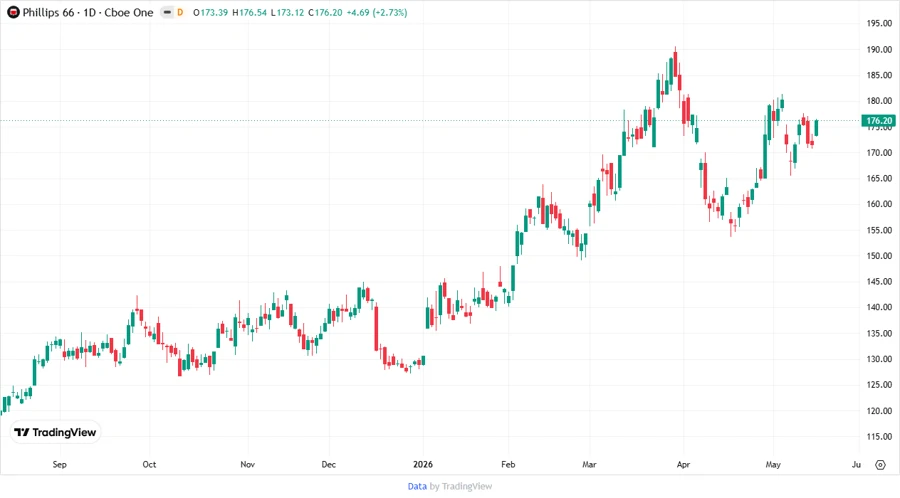Click the Mar time axis label

coord(589,464)
